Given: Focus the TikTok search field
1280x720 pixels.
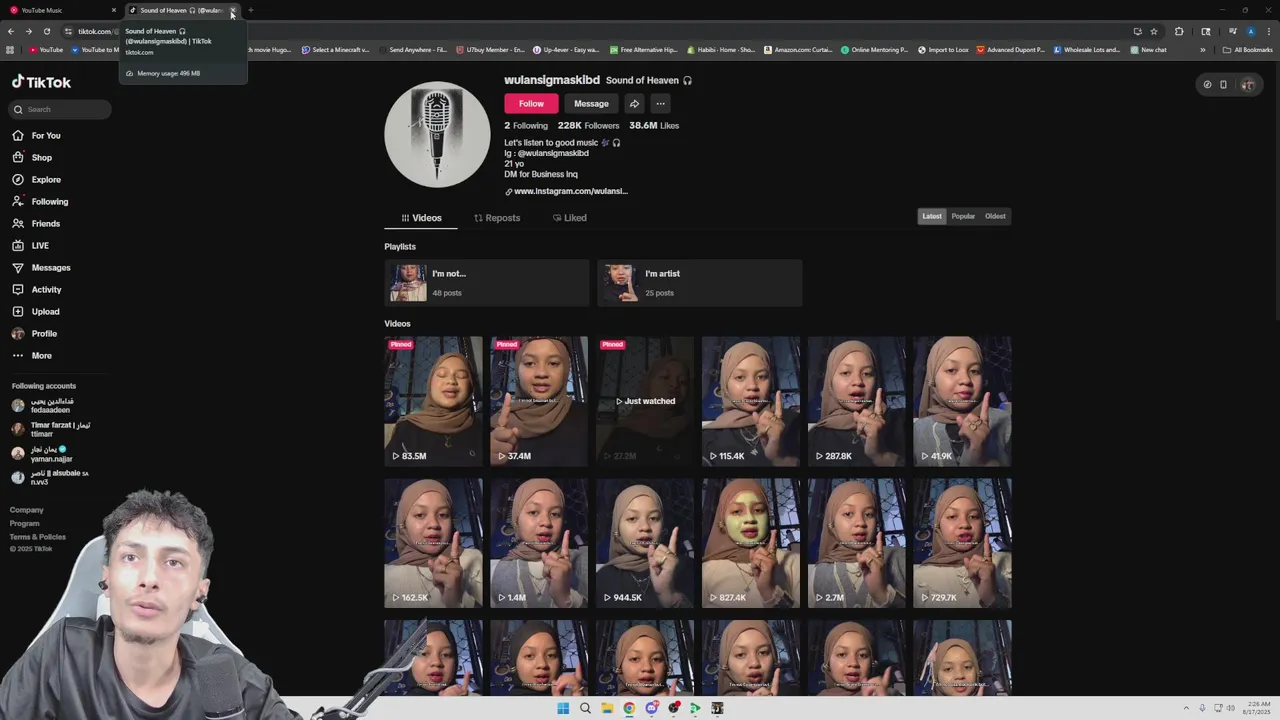Looking at the screenshot, I should [60, 109].
